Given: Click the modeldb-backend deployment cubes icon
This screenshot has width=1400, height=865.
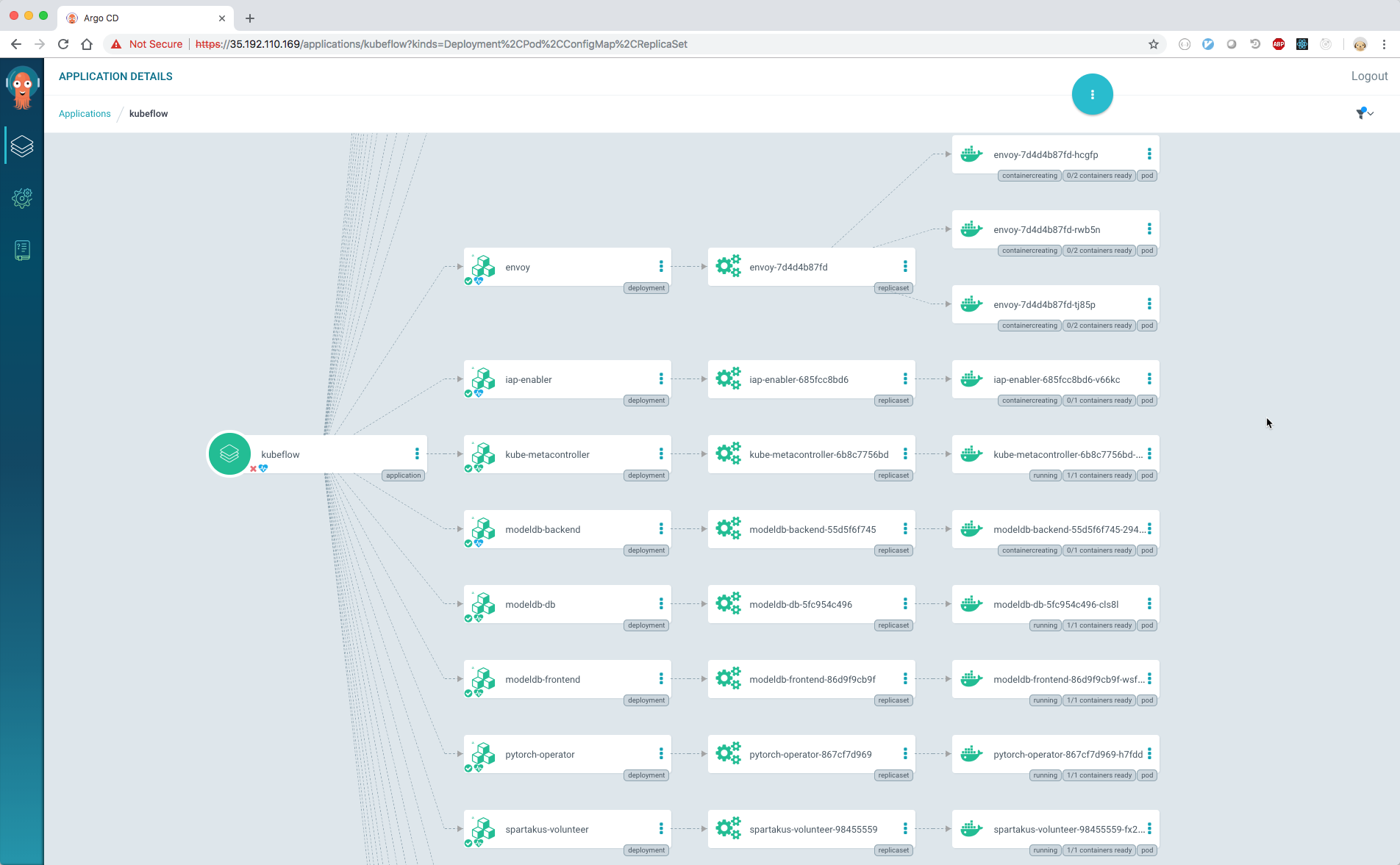Looking at the screenshot, I should [483, 528].
